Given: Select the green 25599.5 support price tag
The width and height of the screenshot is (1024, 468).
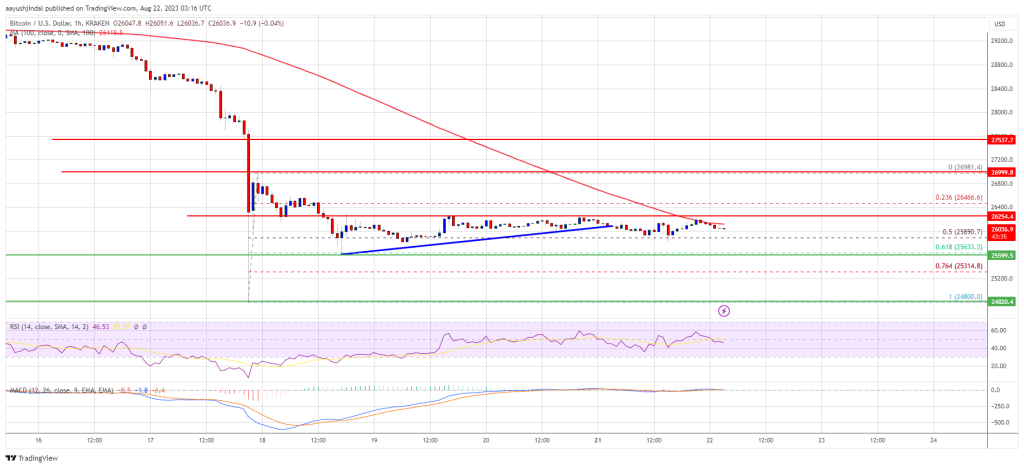Looking at the screenshot, I should coord(1002,255).
